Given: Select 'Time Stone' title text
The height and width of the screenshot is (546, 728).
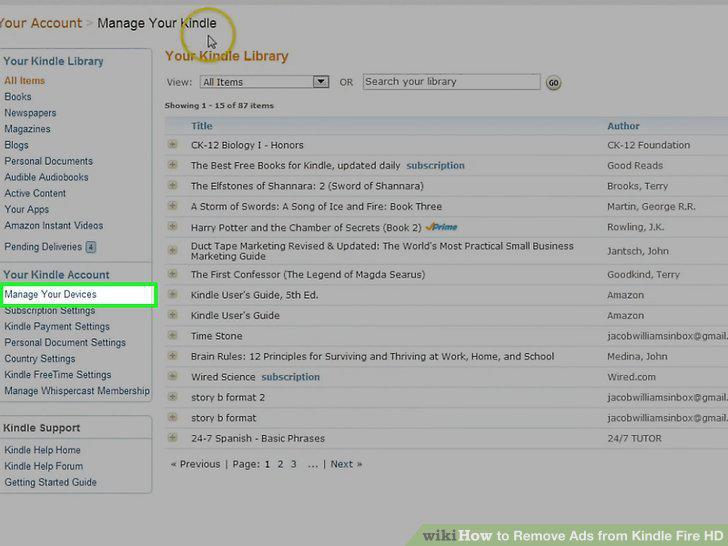Looking at the screenshot, I should point(216,336).
